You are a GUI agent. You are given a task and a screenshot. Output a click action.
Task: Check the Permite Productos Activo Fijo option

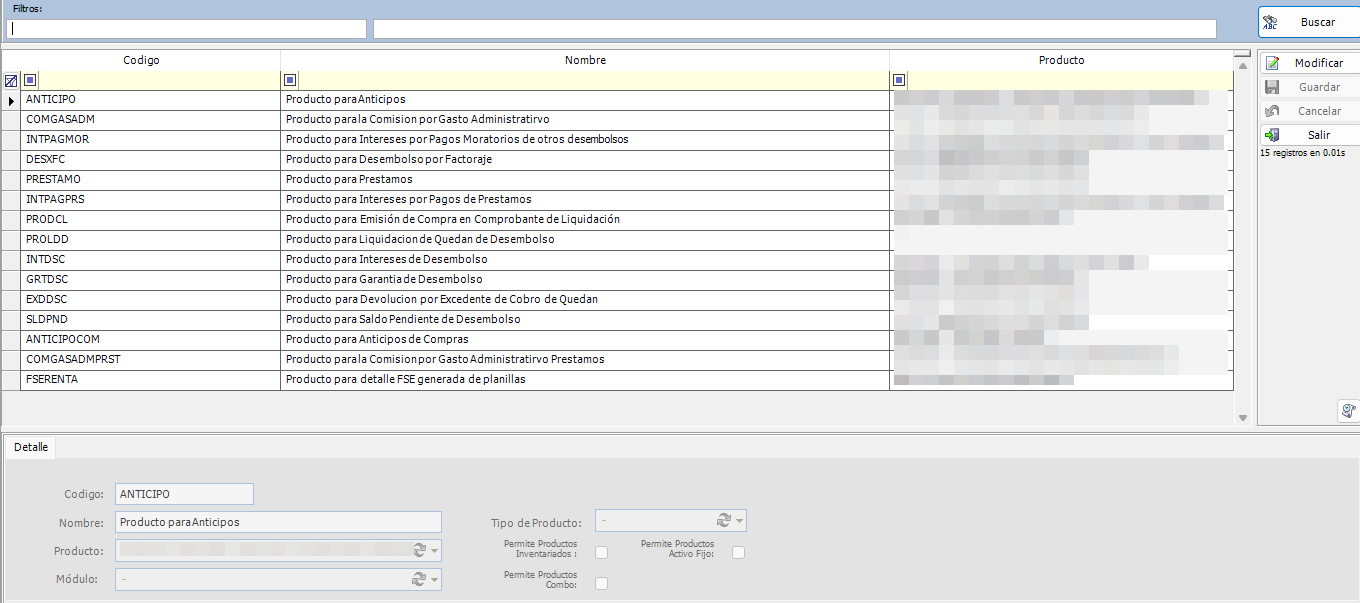[738, 551]
